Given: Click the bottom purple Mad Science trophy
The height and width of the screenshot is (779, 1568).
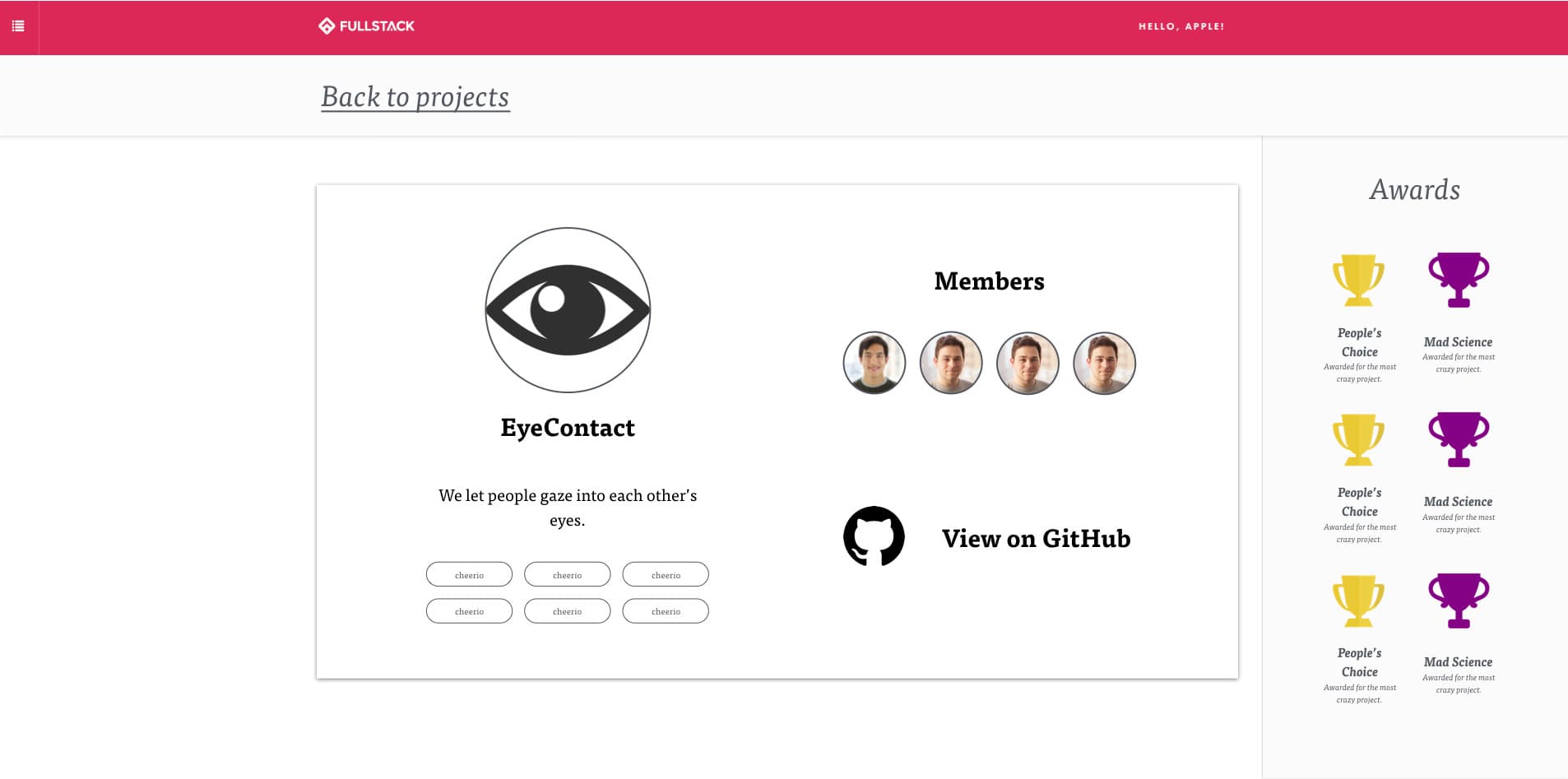Looking at the screenshot, I should (x=1459, y=600).
